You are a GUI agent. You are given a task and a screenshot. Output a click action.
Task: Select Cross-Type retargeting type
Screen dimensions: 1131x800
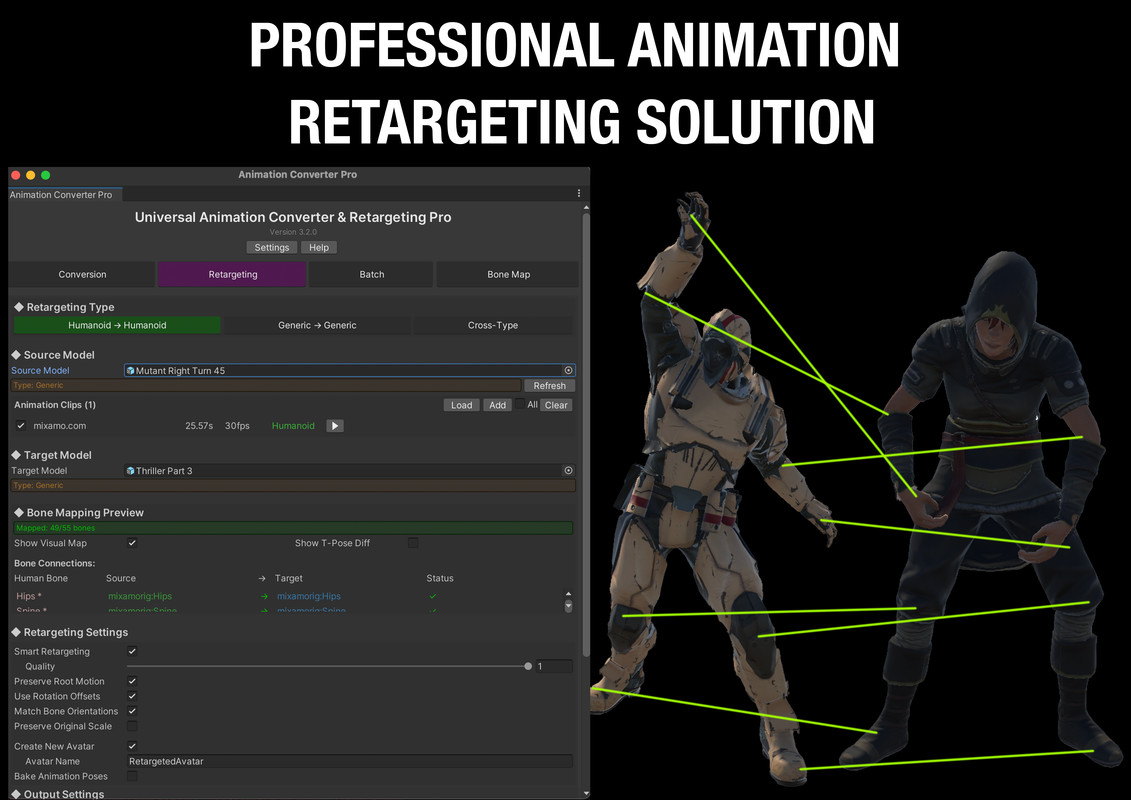493,325
